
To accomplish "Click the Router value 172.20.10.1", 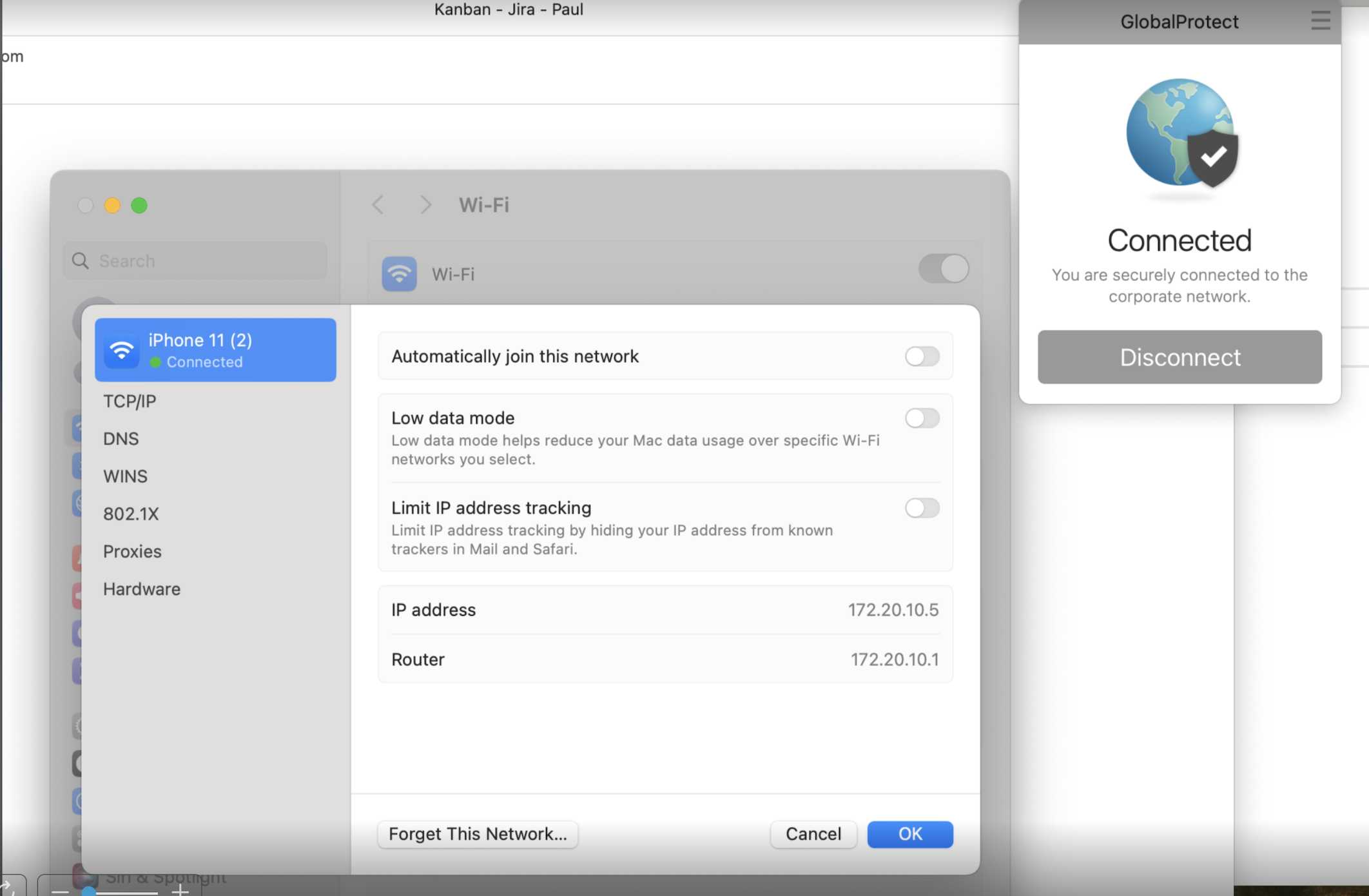I will point(895,659).
